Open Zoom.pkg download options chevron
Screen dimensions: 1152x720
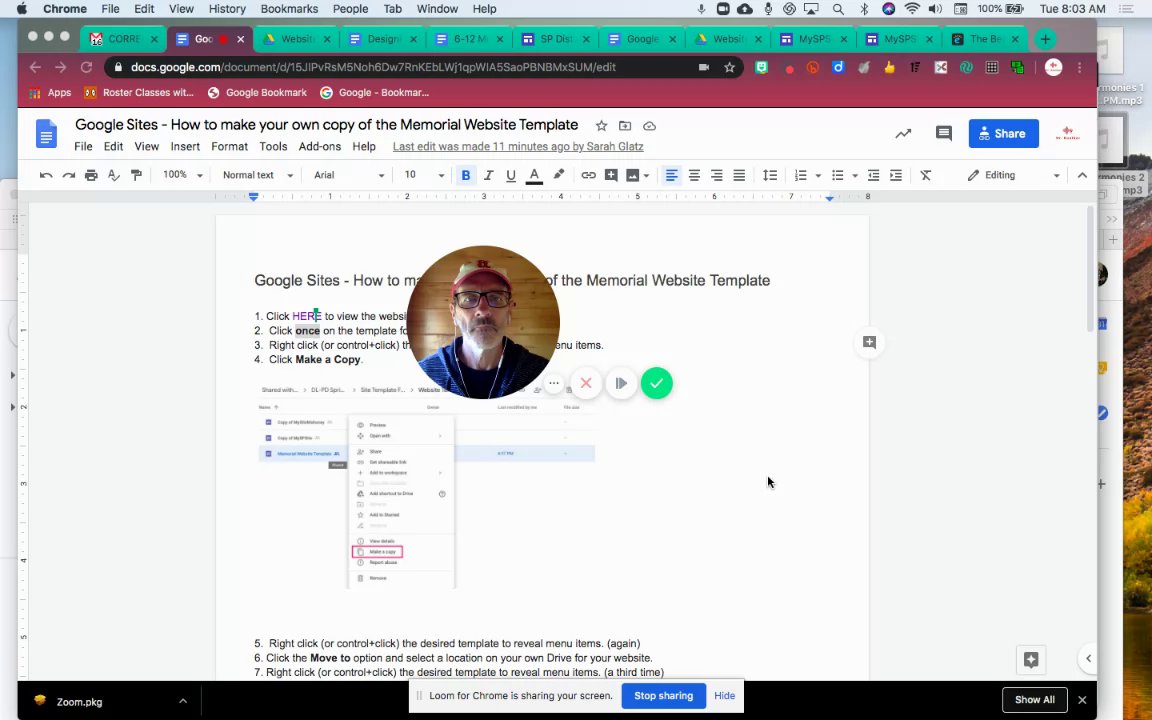(x=183, y=701)
